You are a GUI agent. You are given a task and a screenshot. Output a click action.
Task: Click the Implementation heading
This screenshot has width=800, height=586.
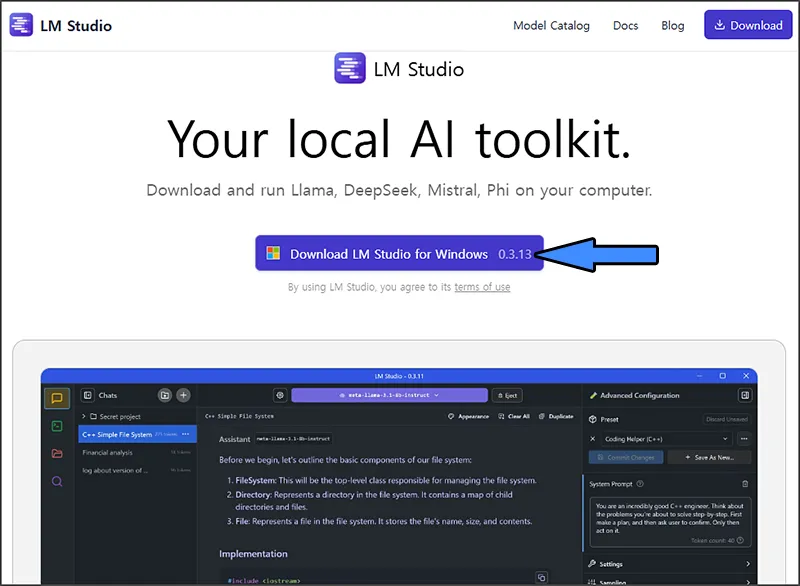253,554
